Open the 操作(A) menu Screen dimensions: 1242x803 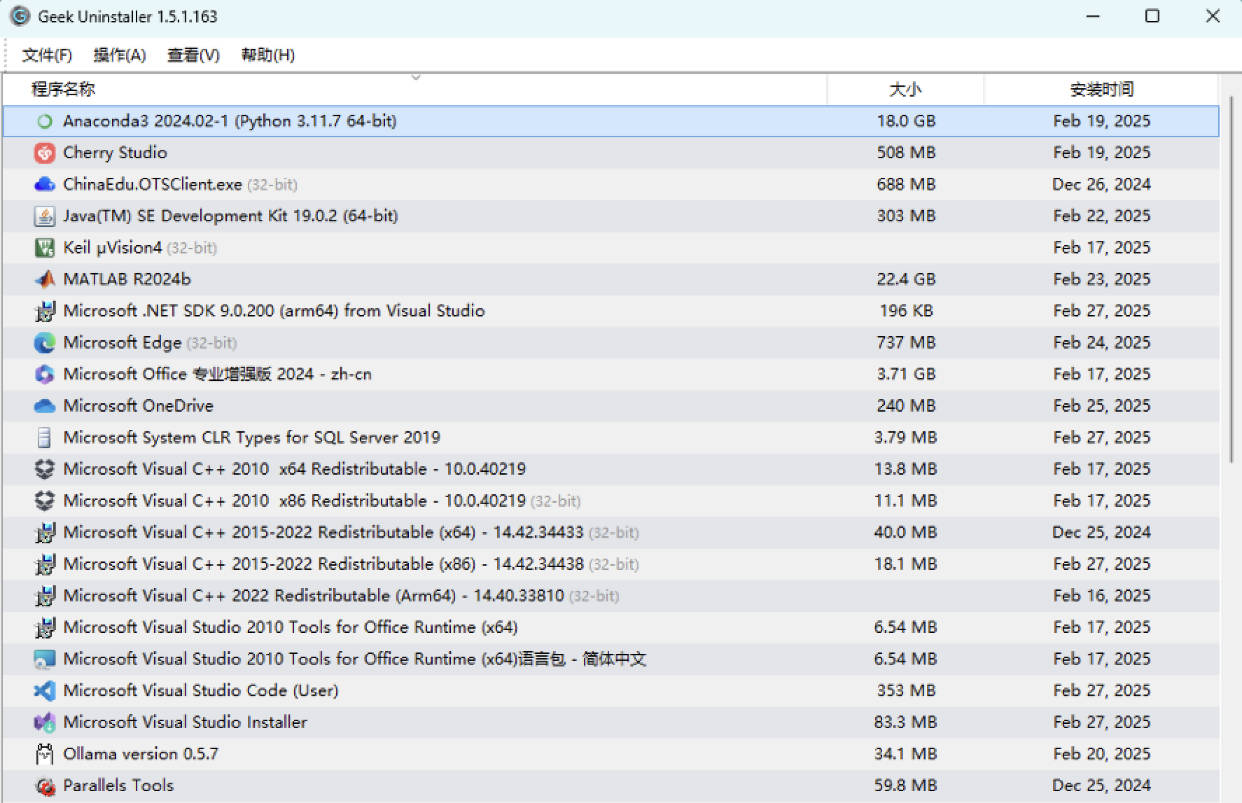tap(120, 55)
